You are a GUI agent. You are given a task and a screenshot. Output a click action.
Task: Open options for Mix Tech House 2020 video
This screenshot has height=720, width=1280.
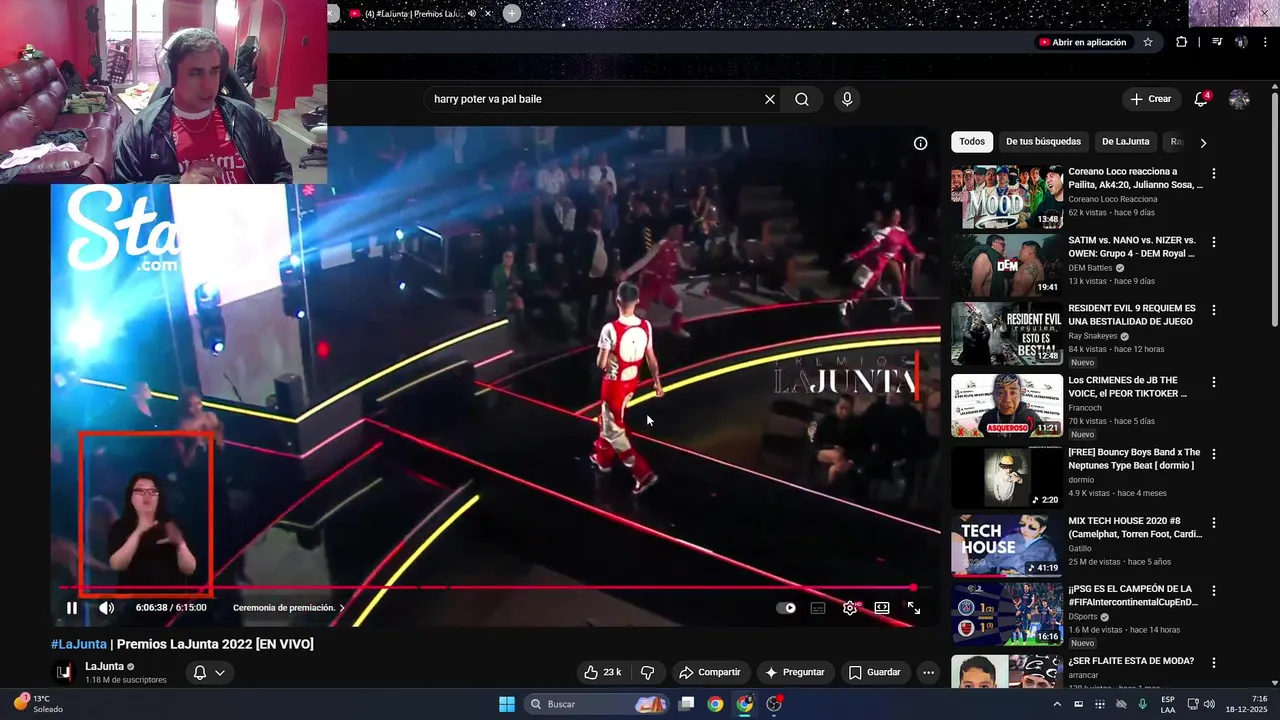click(1214, 523)
